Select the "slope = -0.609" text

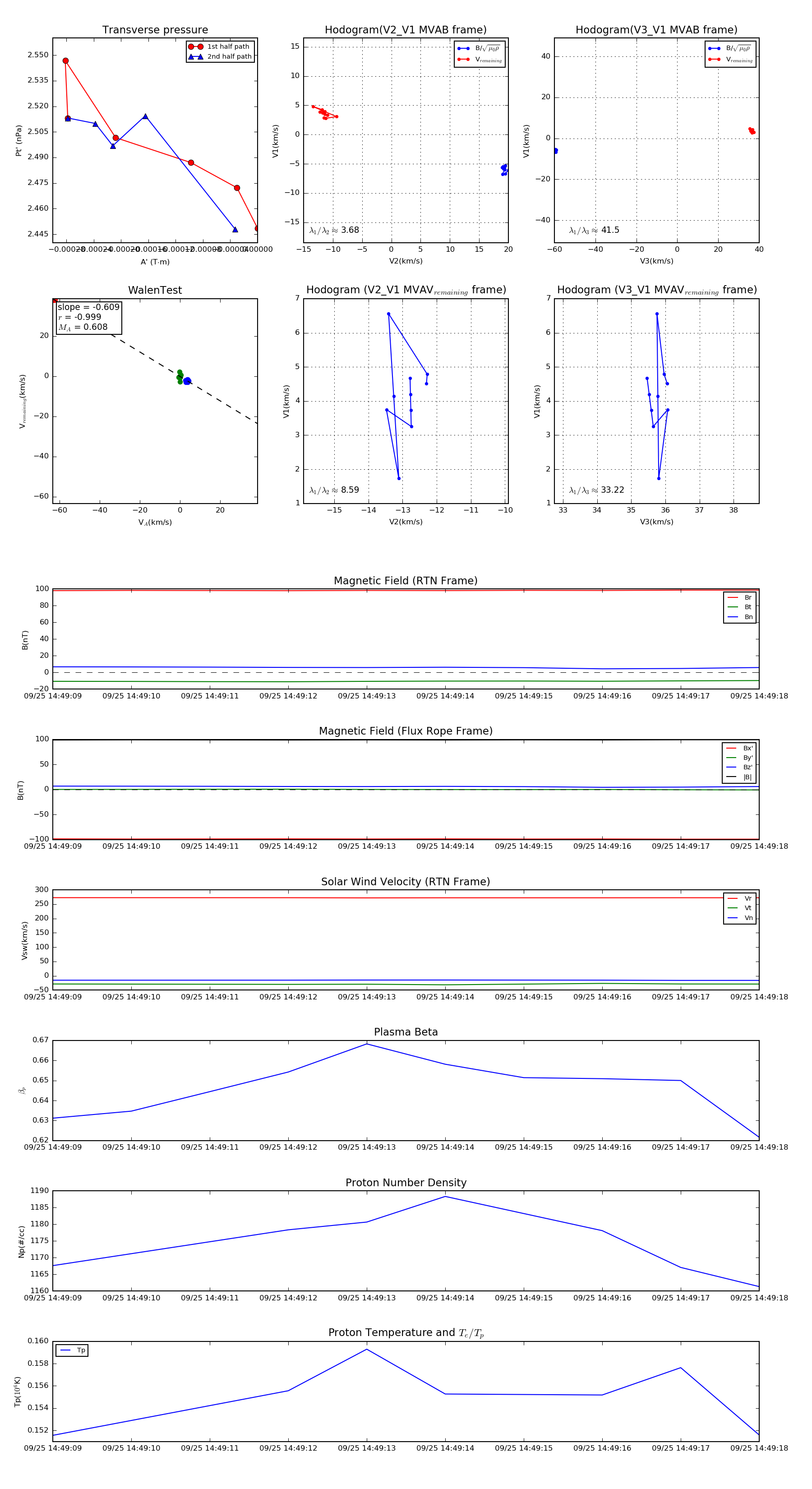click(x=88, y=307)
